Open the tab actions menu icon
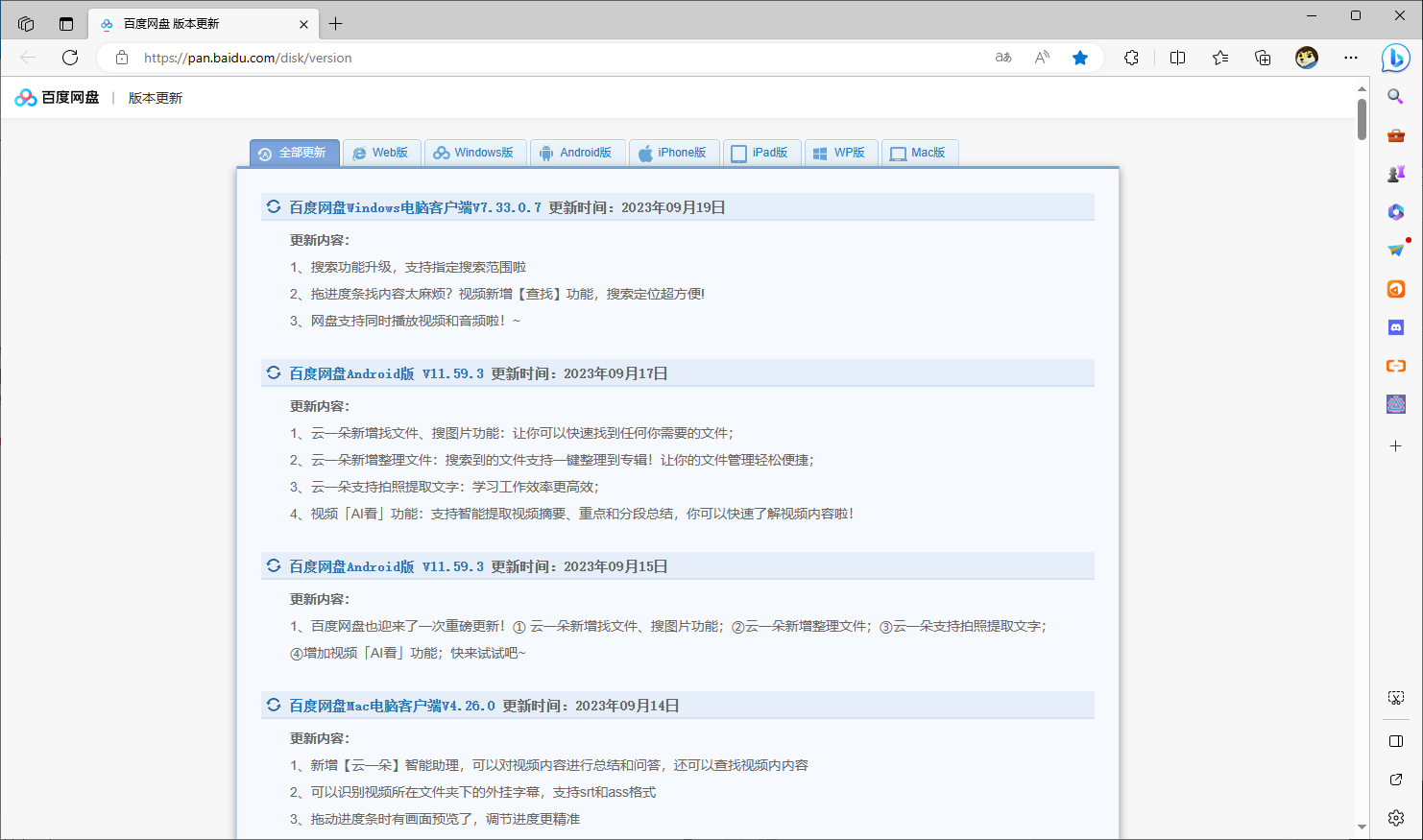The image size is (1423, 840). tap(66, 24)
